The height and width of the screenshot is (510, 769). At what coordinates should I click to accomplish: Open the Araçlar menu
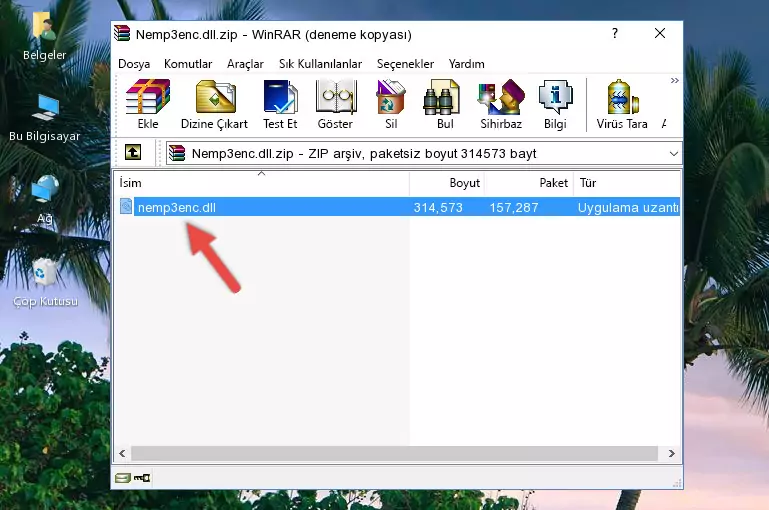245,64
